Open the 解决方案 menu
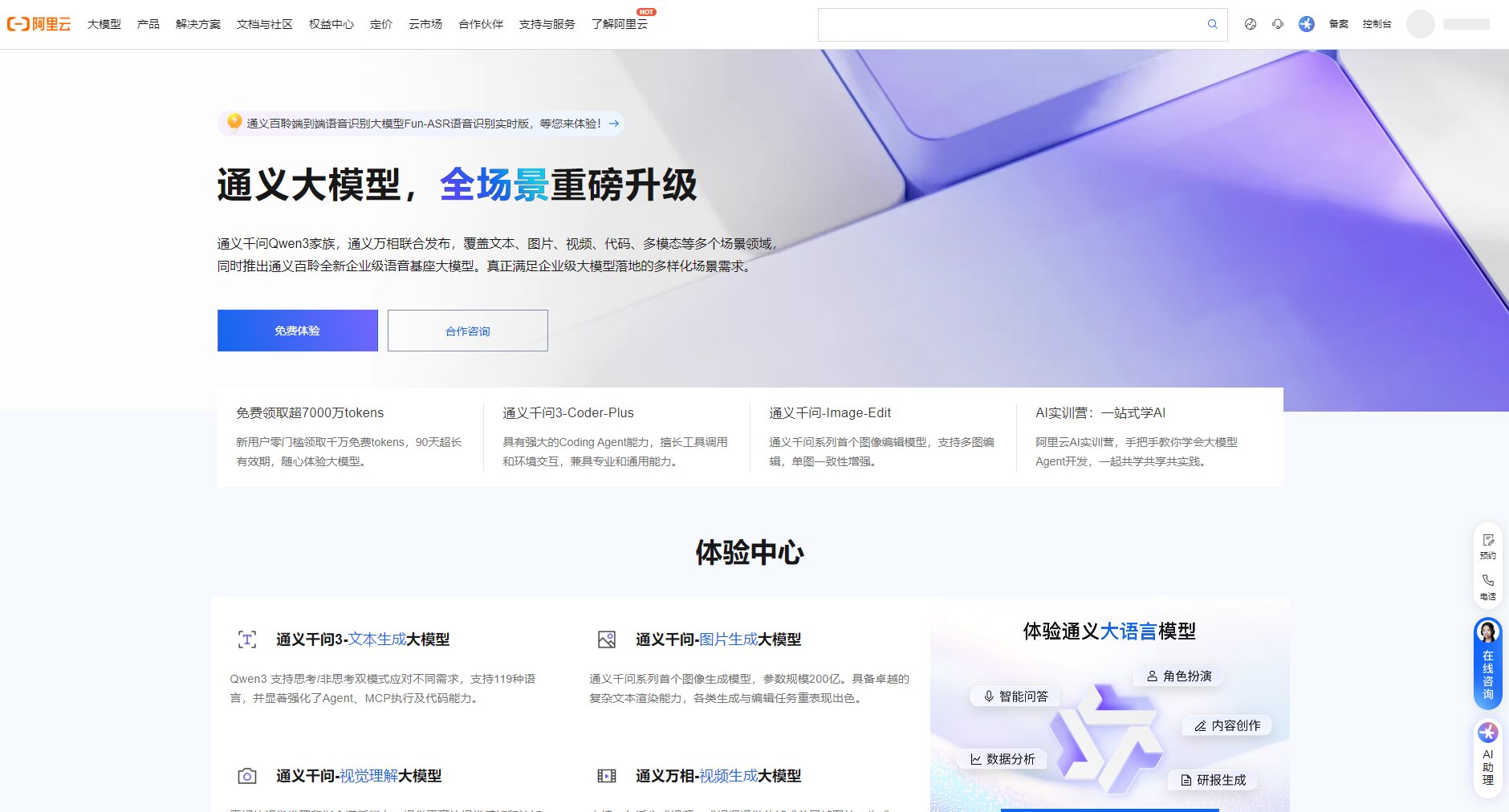 click(x=198, y=24)
